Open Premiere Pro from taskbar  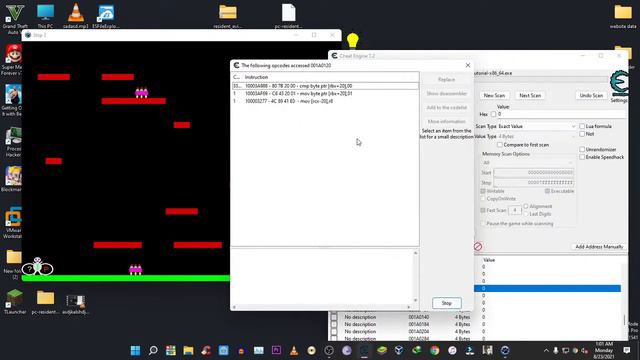276,350
